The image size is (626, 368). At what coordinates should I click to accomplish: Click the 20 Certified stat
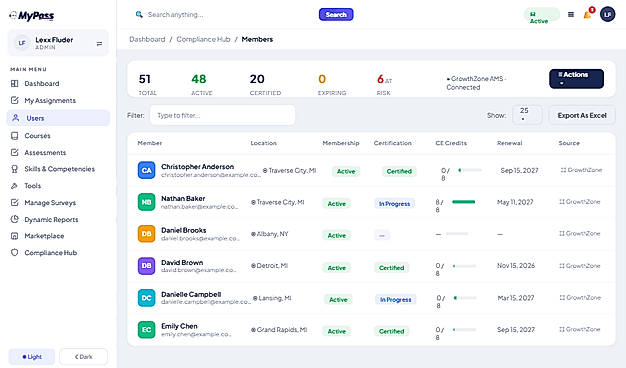click(265, 85)
